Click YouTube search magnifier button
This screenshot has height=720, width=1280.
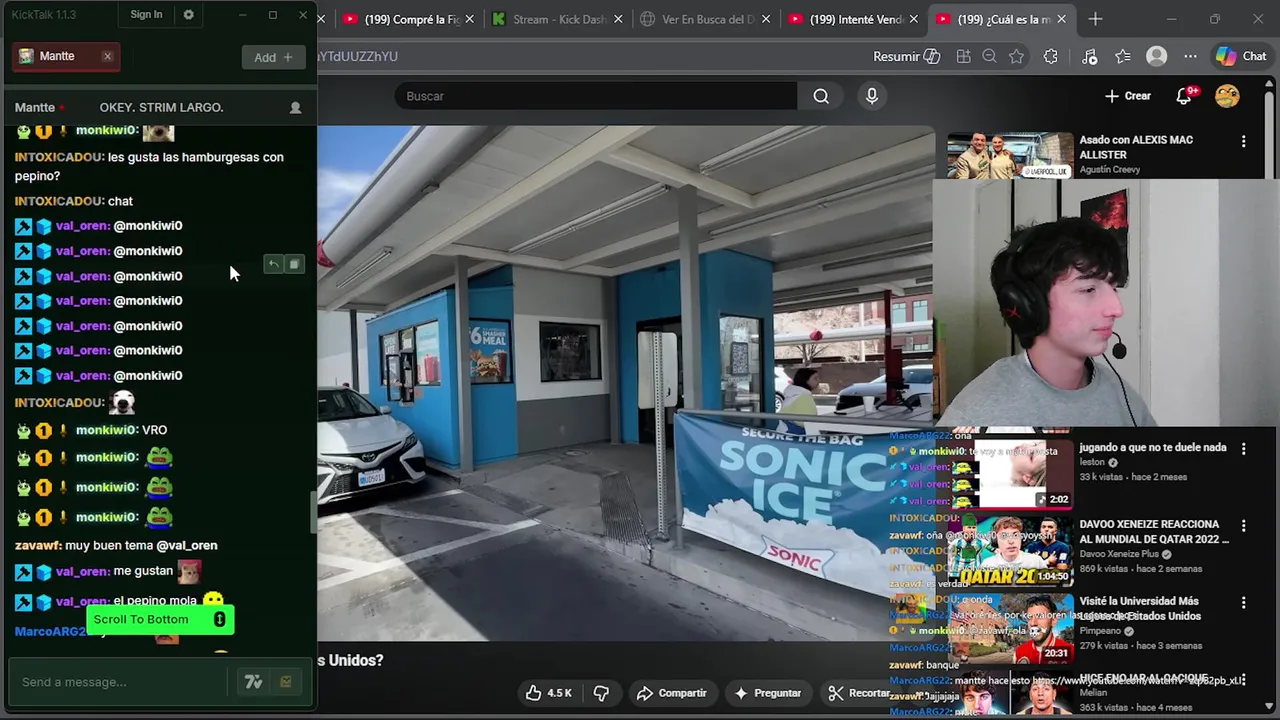point(821,96)
